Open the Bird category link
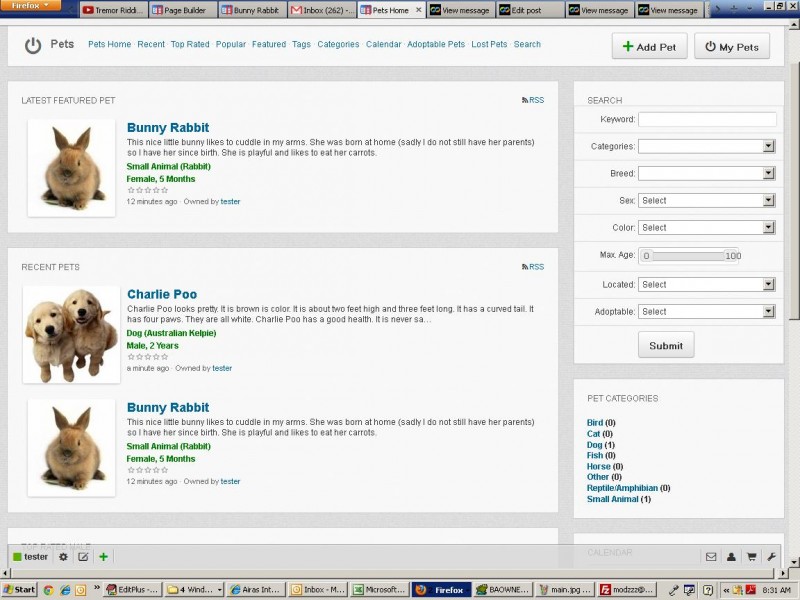The image size is (800, 600). pos(595,422)
